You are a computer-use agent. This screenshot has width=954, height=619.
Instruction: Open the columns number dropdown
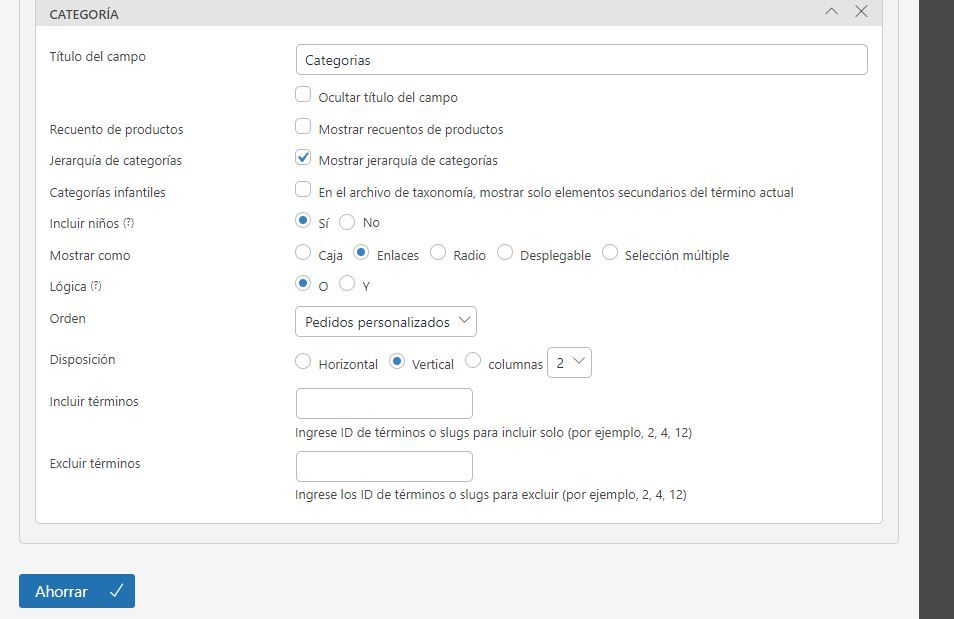point(569,362)
